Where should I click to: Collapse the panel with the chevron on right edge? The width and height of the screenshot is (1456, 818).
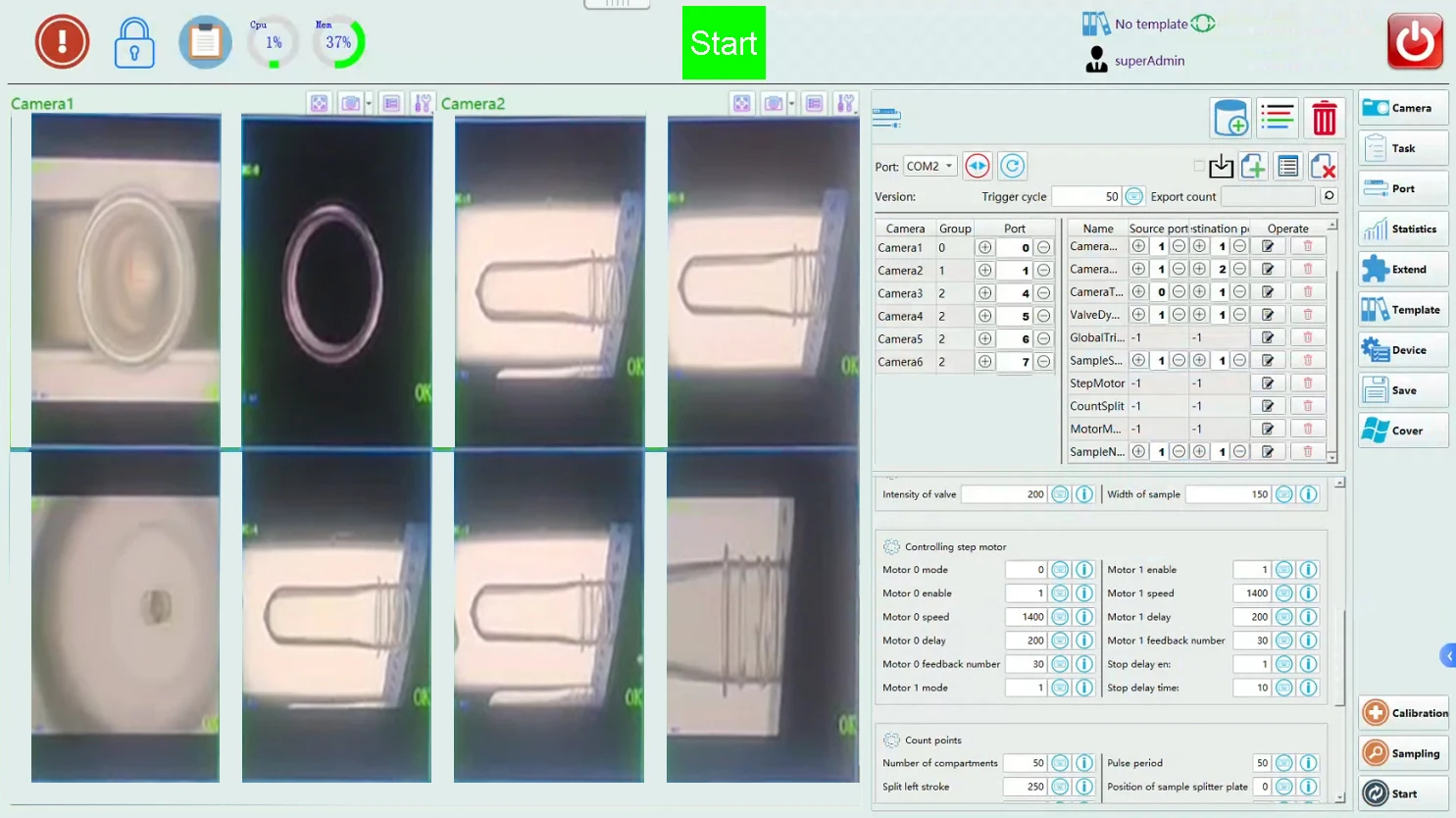1448,655
